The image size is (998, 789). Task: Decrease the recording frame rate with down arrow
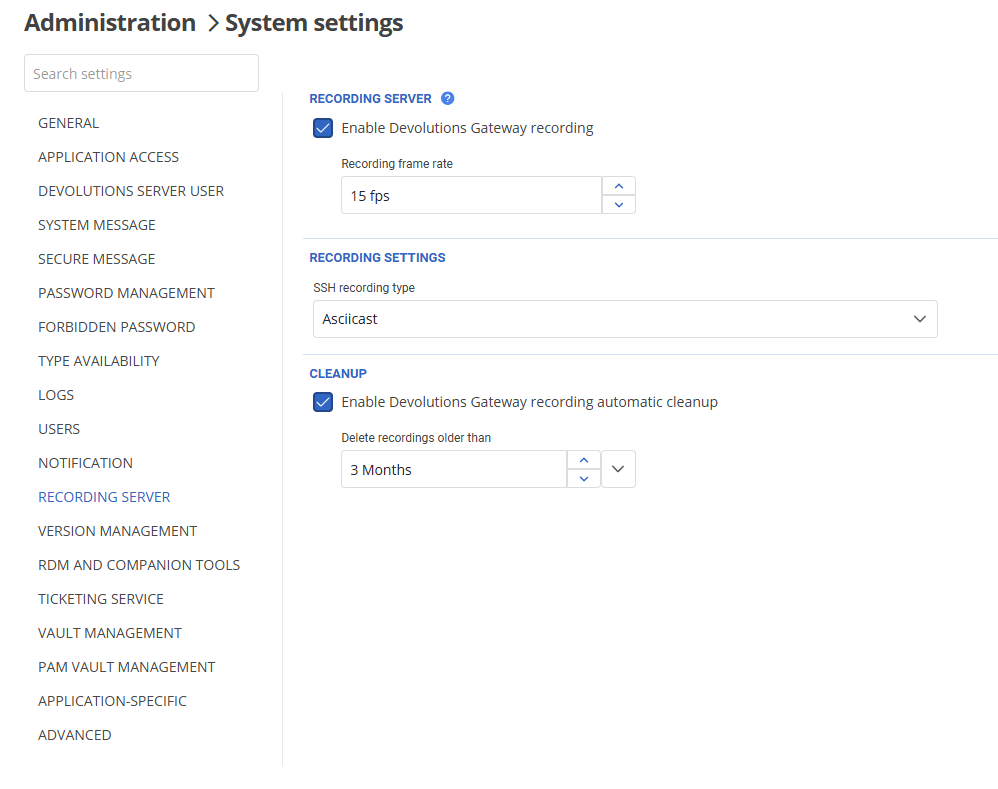tap(618, 205)
